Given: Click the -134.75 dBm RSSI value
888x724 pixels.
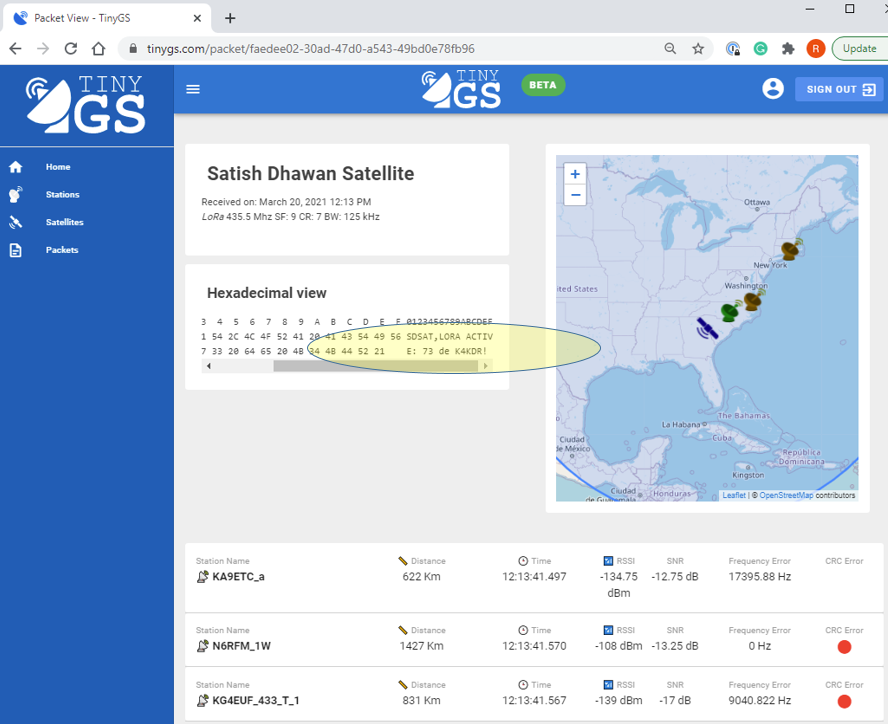Looking at the screenshot, I should (x=618, y=585).
